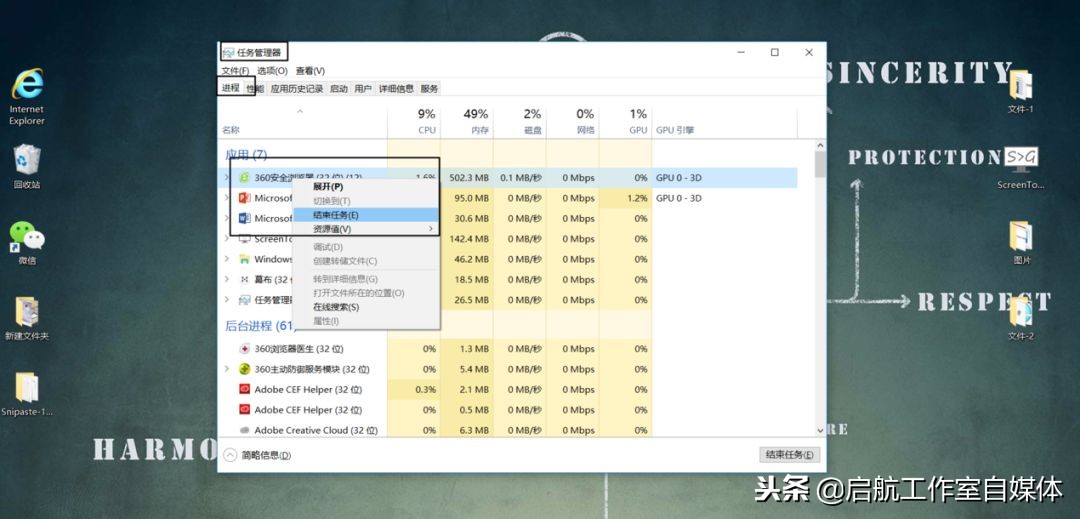Click the Adobe Creative Cloud process icon
The height and width of the screenshot is (519, 1080).
tap(244, 430)
